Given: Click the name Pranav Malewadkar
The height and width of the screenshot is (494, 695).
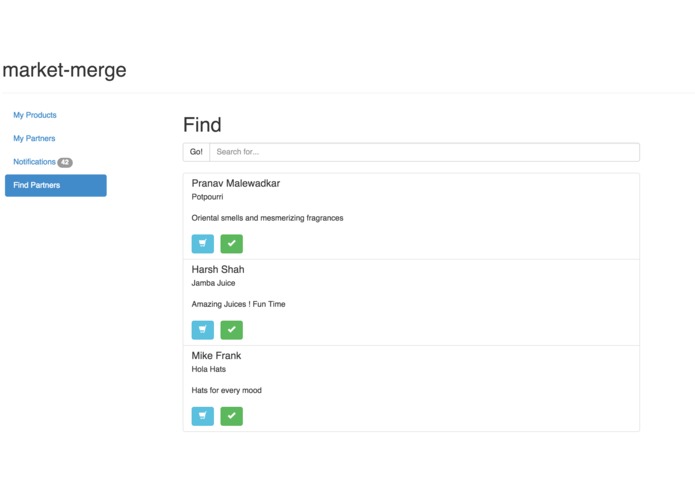Looking at the screenshot, I should (236, 183).
